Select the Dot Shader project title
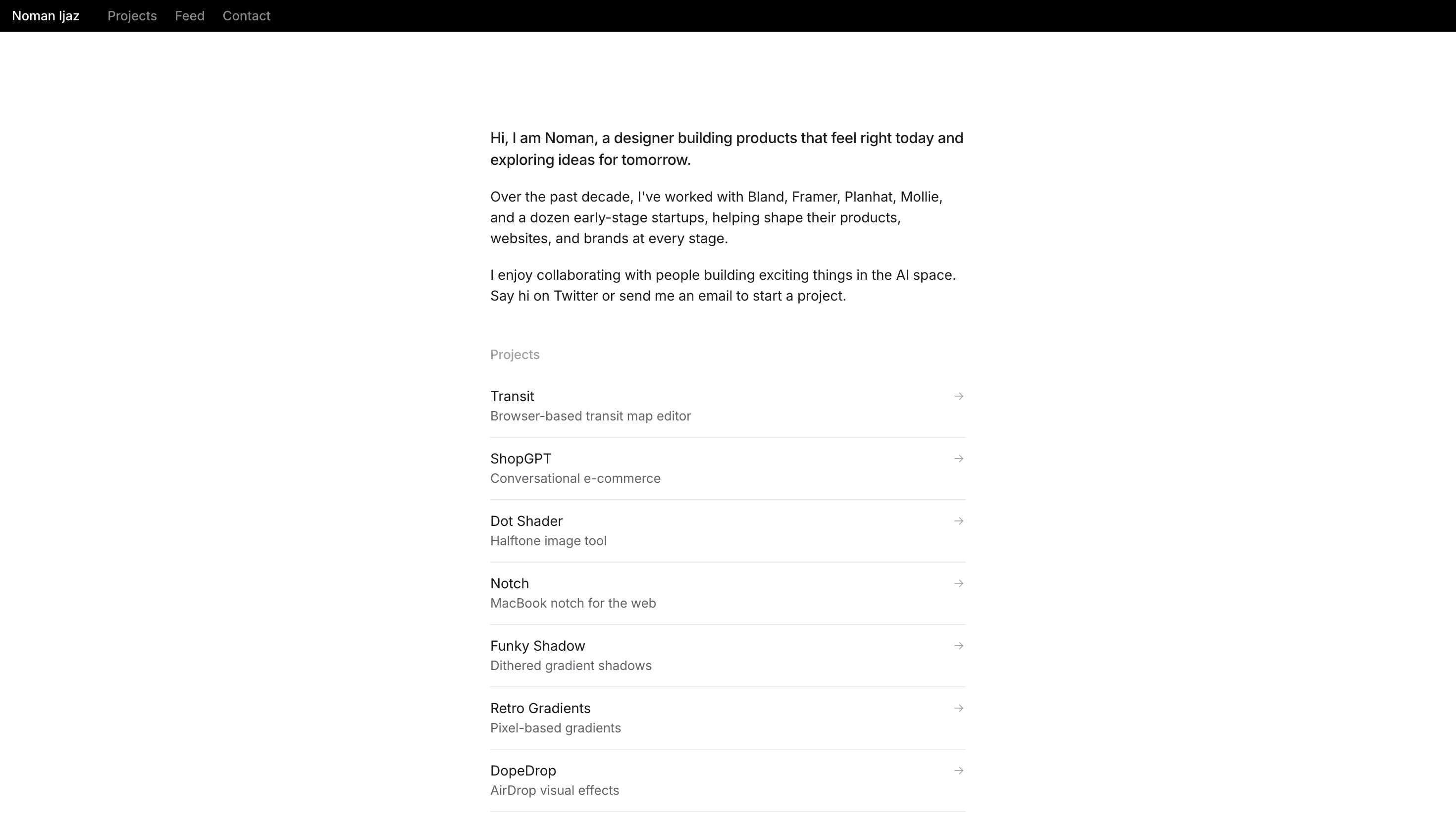The width and height of the screenshot is (1456, 827). [526, 521]
